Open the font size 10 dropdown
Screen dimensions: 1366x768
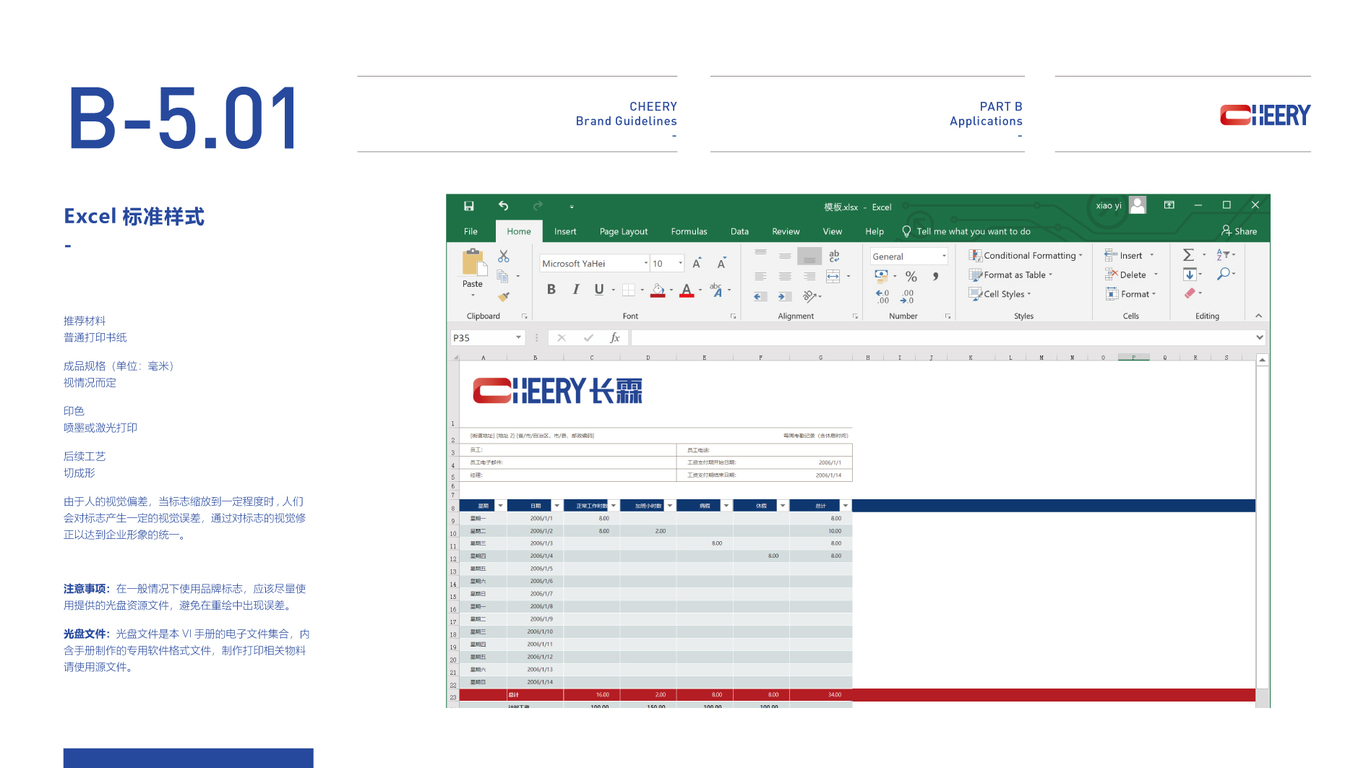pyautogui.click(x=680, y=264)
